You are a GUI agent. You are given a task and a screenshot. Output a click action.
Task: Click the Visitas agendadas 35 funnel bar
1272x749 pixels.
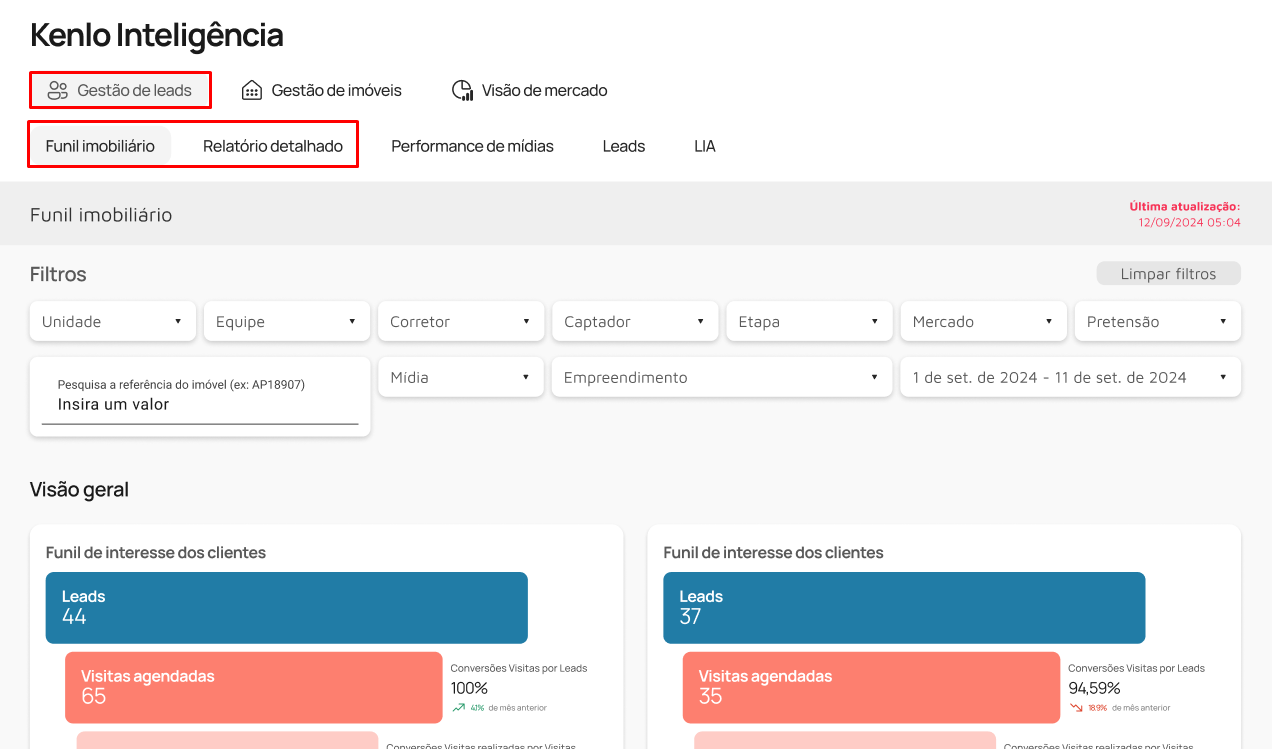click(x=871, y=687)
